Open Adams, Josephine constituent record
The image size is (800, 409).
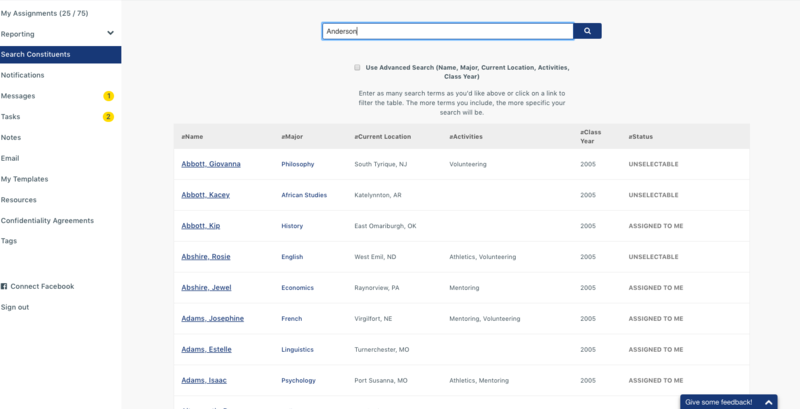pos(212,319)
